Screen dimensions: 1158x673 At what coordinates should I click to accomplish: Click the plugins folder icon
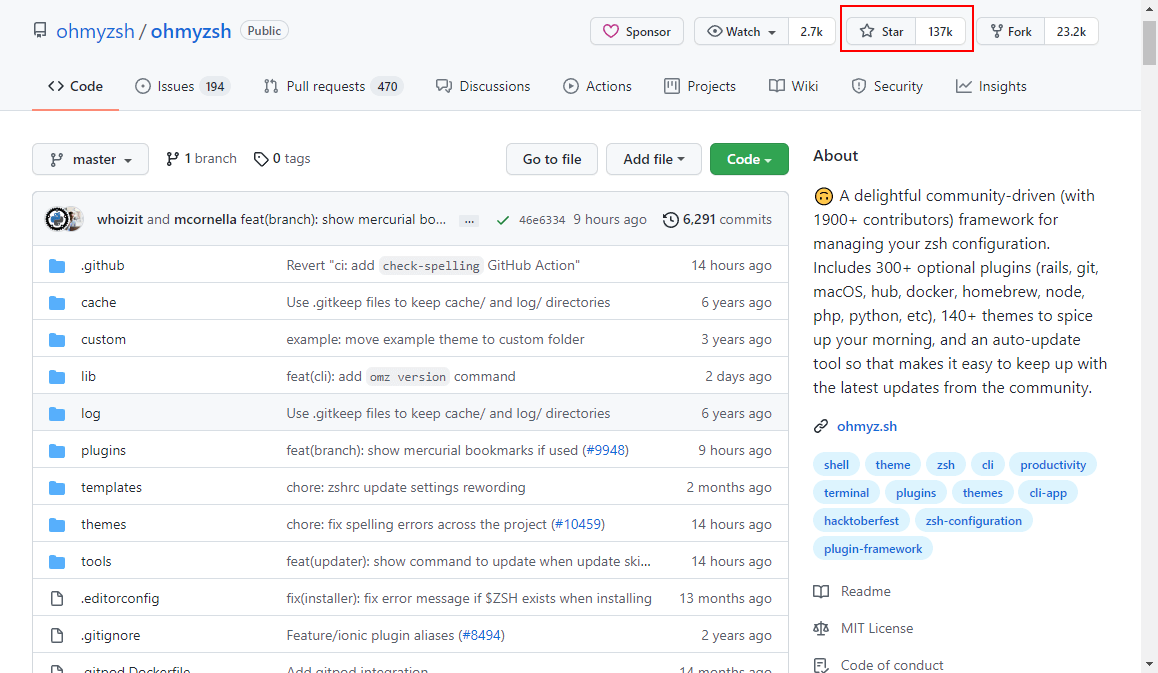[x=57, y=451]
